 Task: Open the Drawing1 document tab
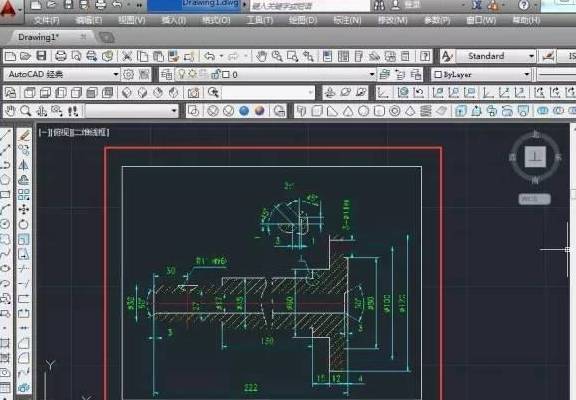38,37
